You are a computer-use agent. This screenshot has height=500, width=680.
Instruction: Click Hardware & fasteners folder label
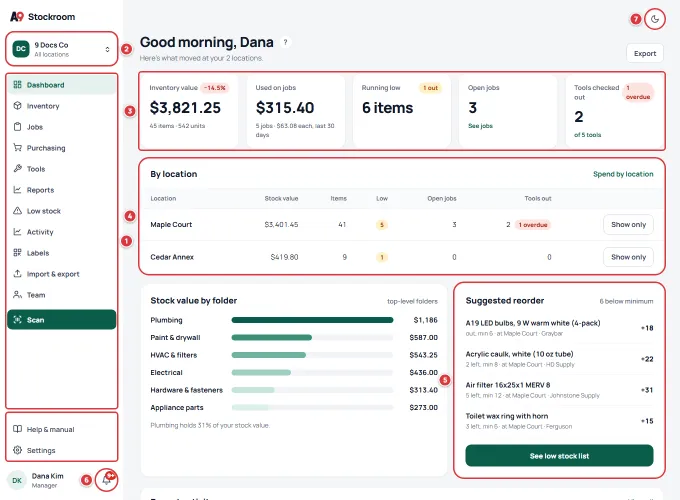click(x=186, y=390)
